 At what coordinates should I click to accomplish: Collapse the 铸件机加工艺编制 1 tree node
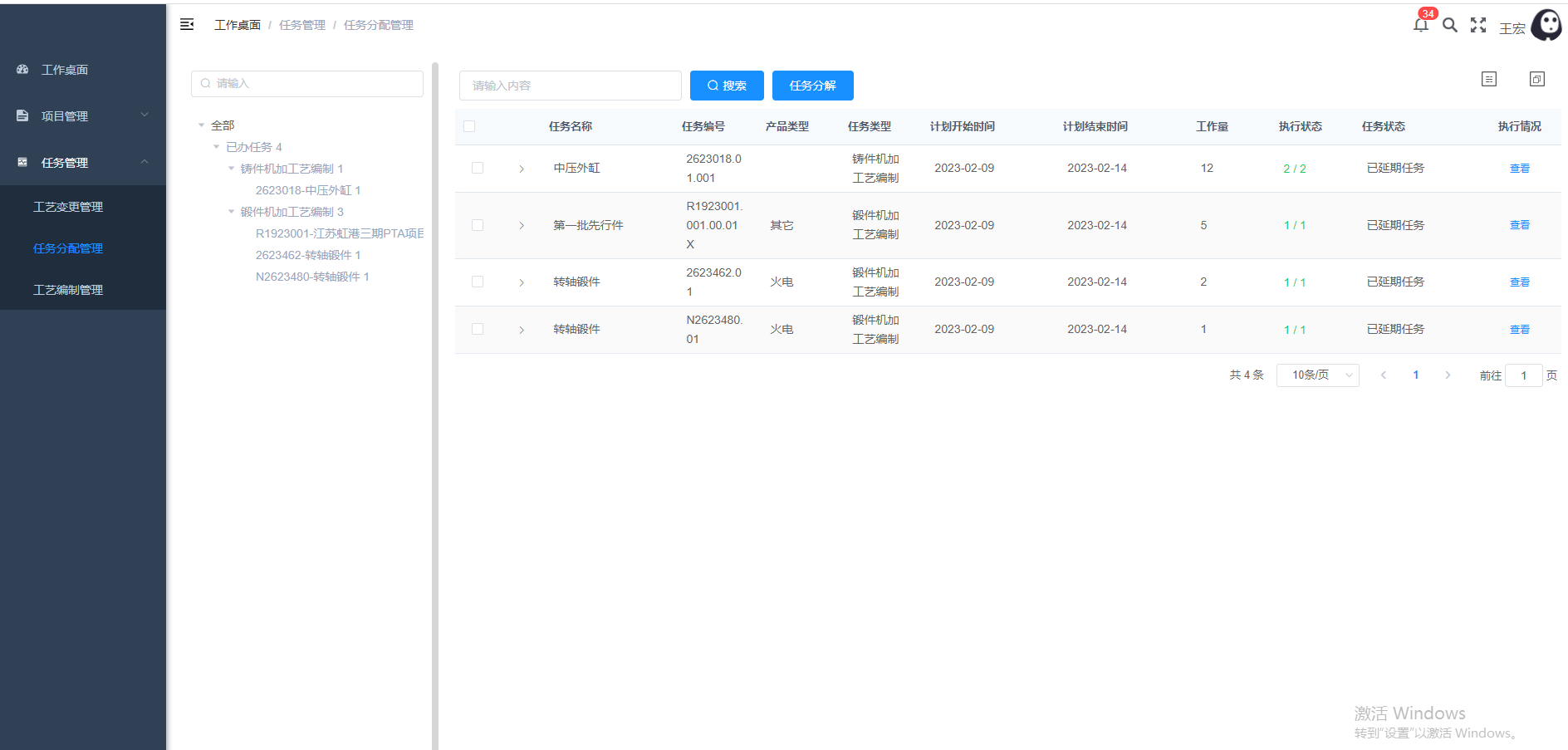click(x=231, y=169)
